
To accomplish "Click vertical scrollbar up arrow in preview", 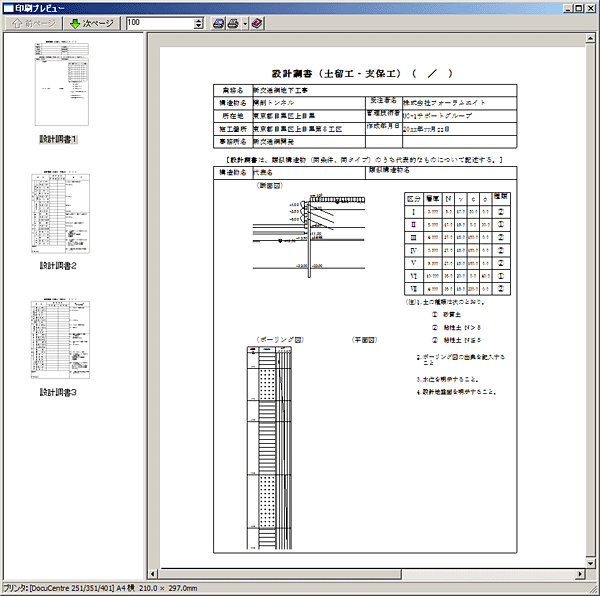I will [x=590, y=38].
